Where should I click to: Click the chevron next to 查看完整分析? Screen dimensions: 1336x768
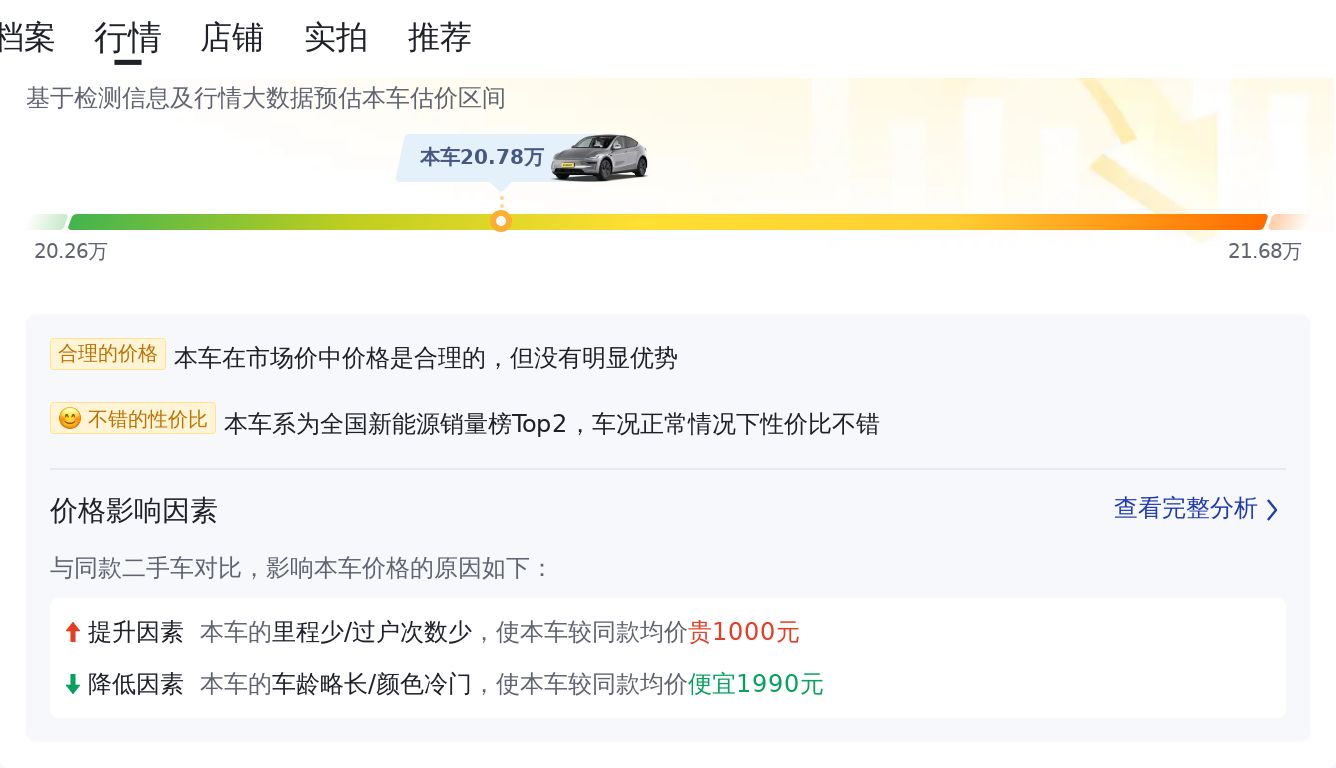click(x=1272, y=510)
